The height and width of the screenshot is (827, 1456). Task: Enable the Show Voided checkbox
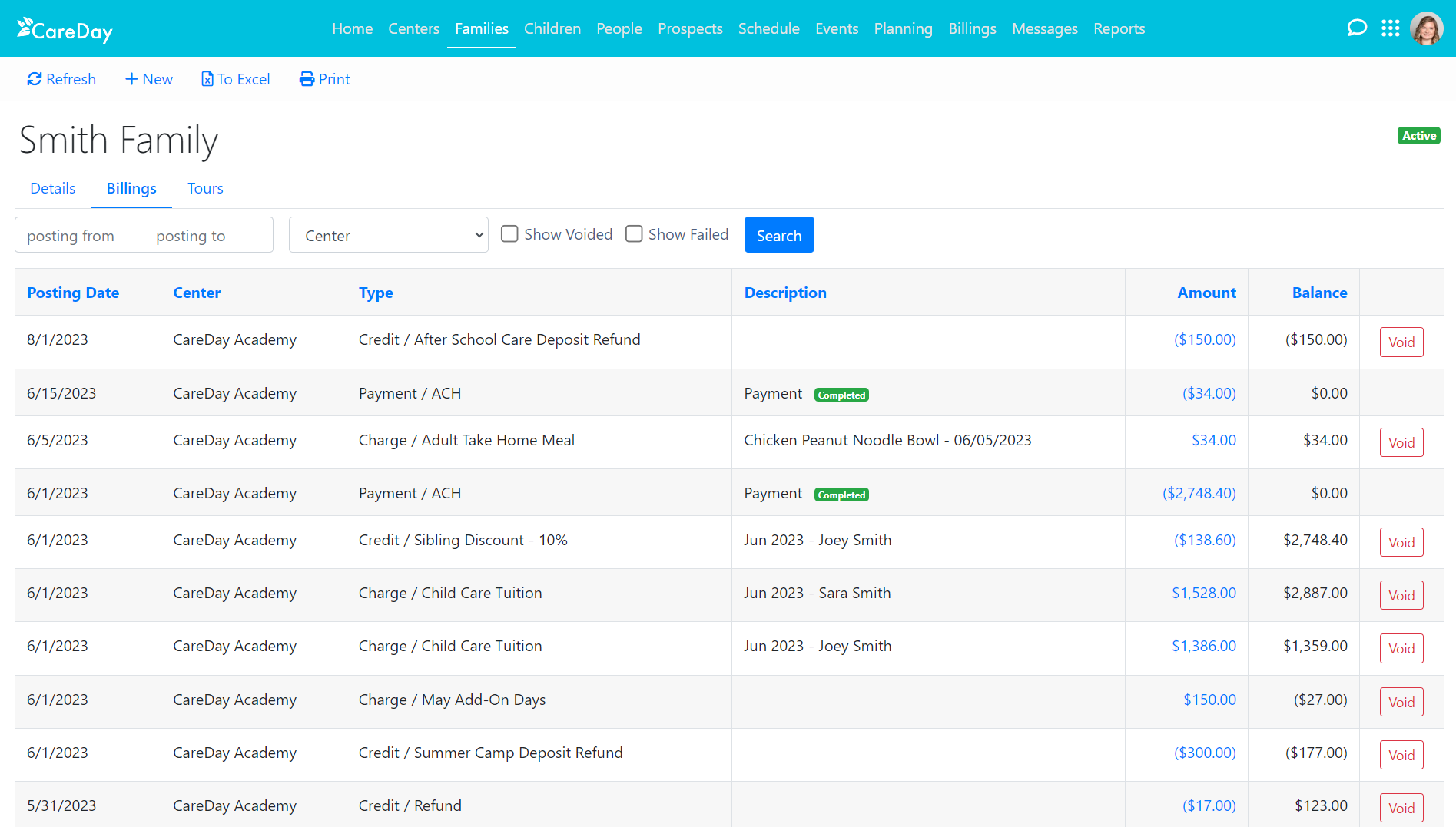(509, 233)
